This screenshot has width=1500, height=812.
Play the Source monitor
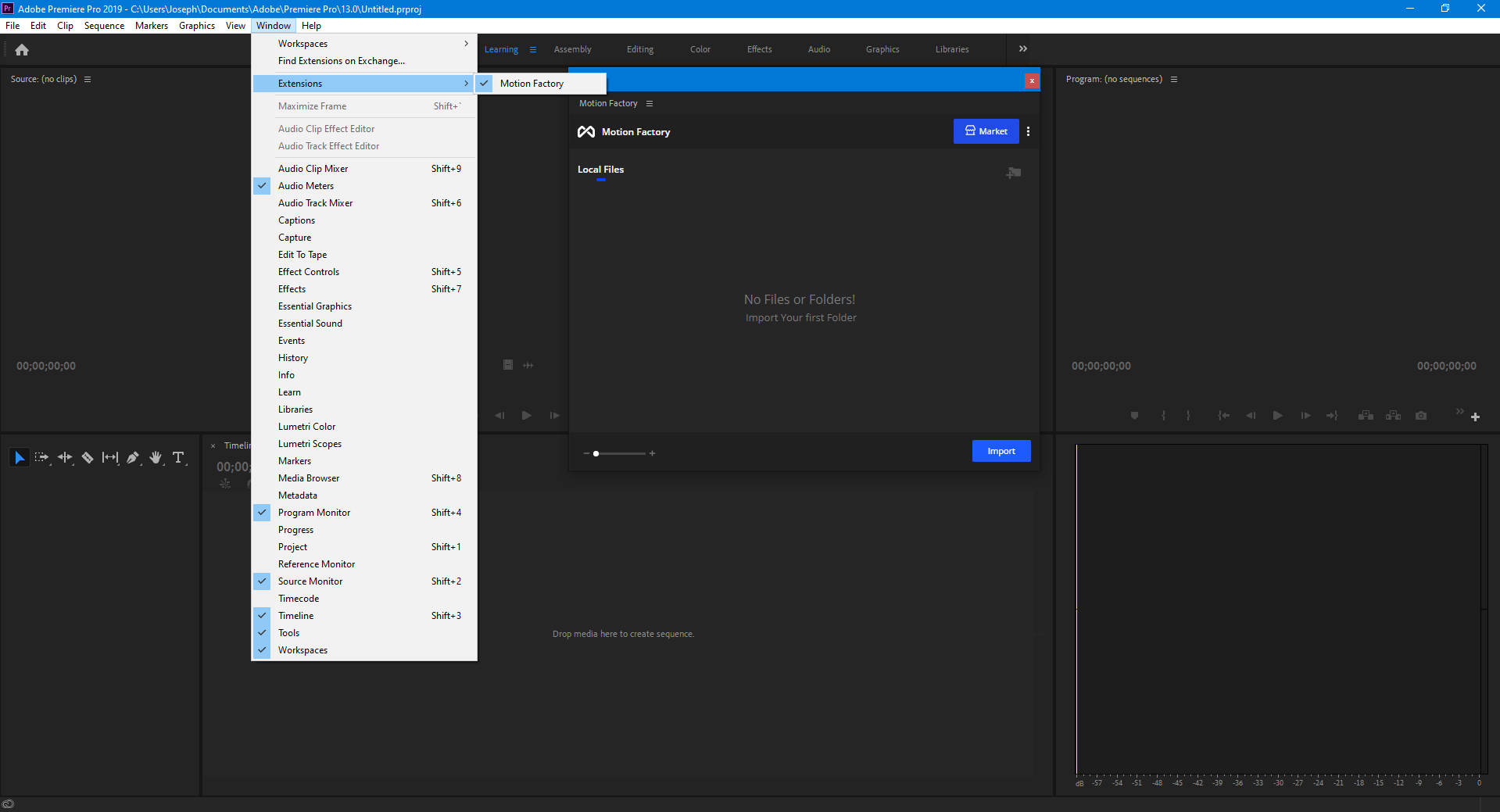527,416
